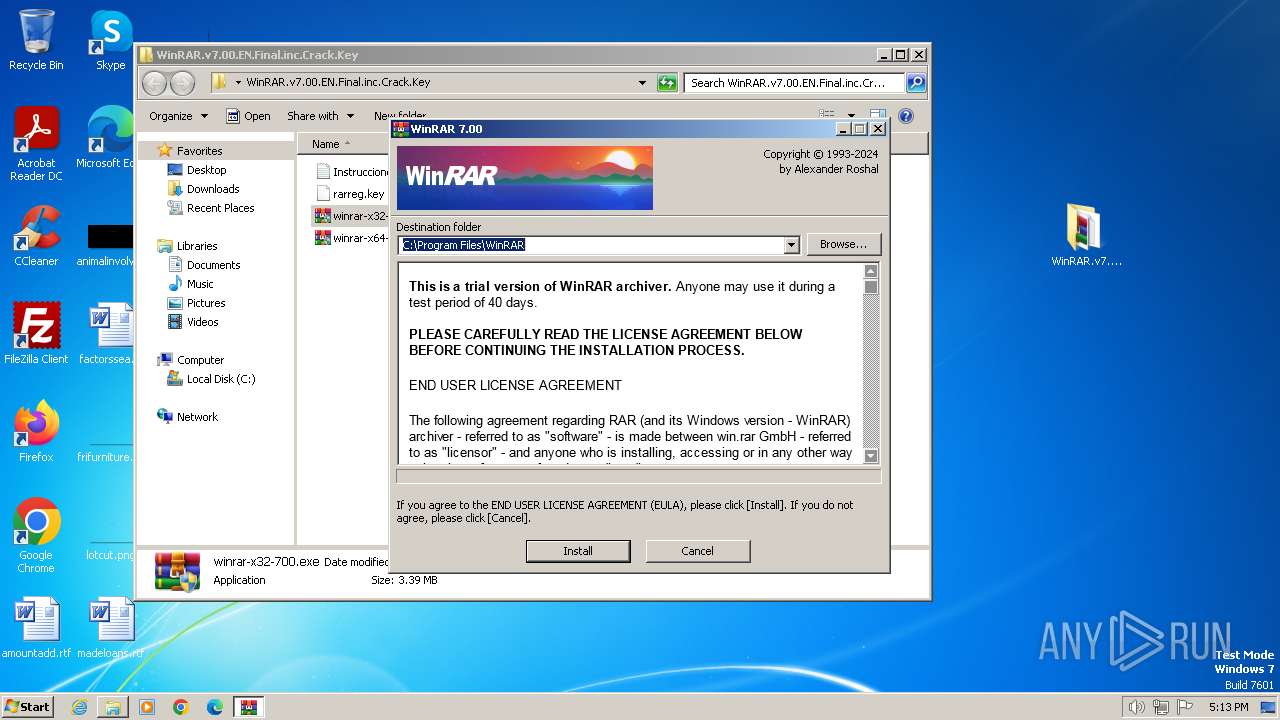The width and height of the screenshot is (1280, 720).
Task: Open the Organize menu in Explorer
Action: [178, 116]
